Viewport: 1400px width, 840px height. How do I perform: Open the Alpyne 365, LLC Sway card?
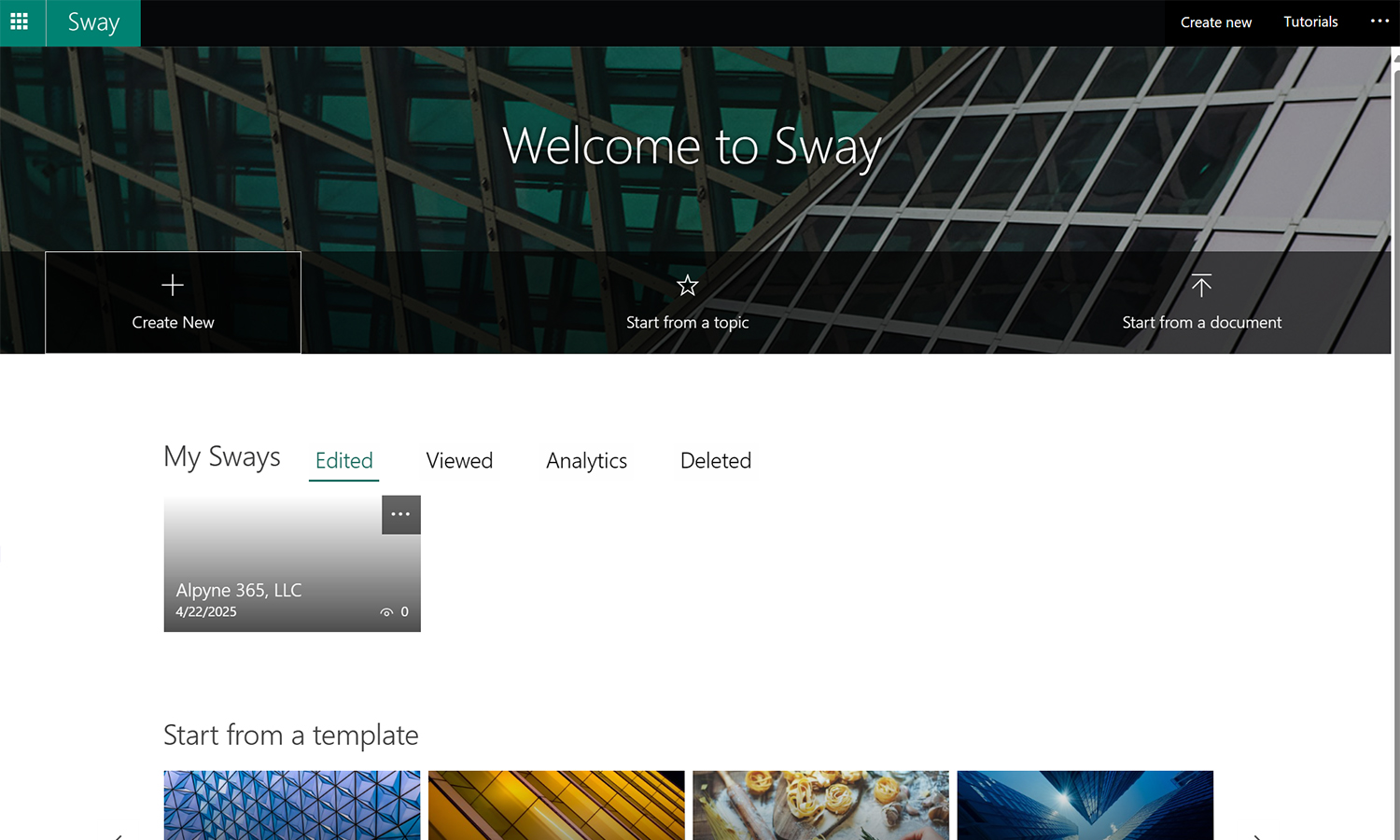[280, 560]
